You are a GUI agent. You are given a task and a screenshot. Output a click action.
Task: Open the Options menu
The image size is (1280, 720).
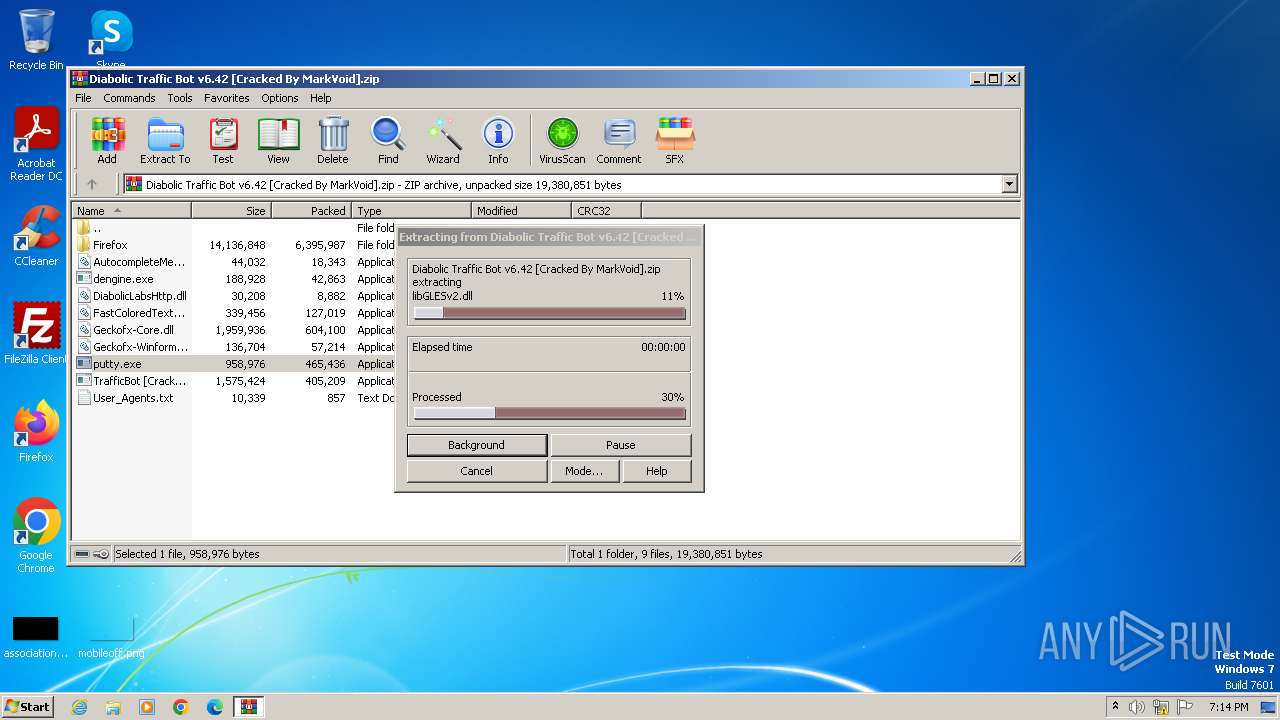[280, 98]
